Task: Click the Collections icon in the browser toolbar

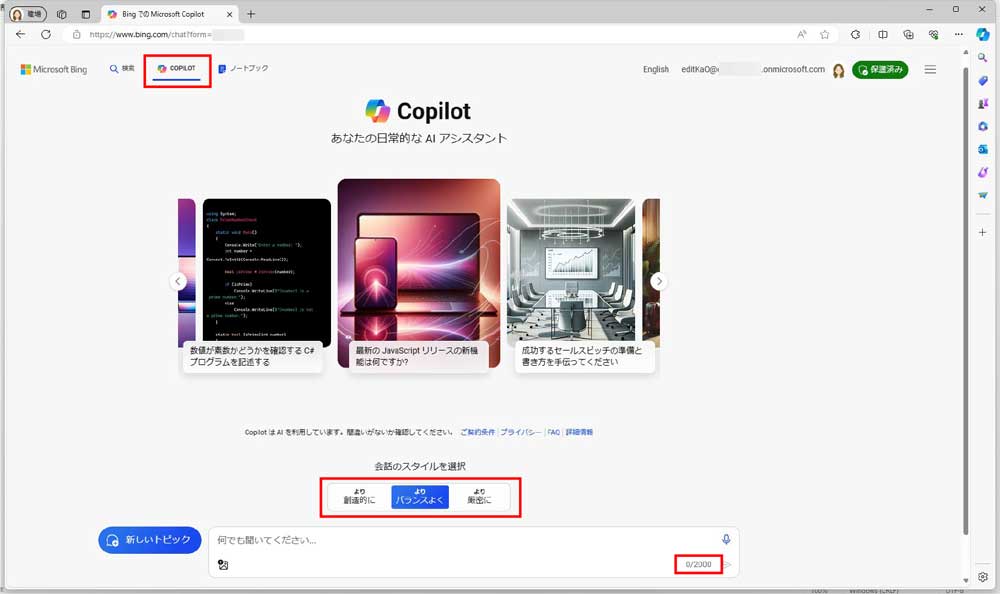Action: click(908, 34)
